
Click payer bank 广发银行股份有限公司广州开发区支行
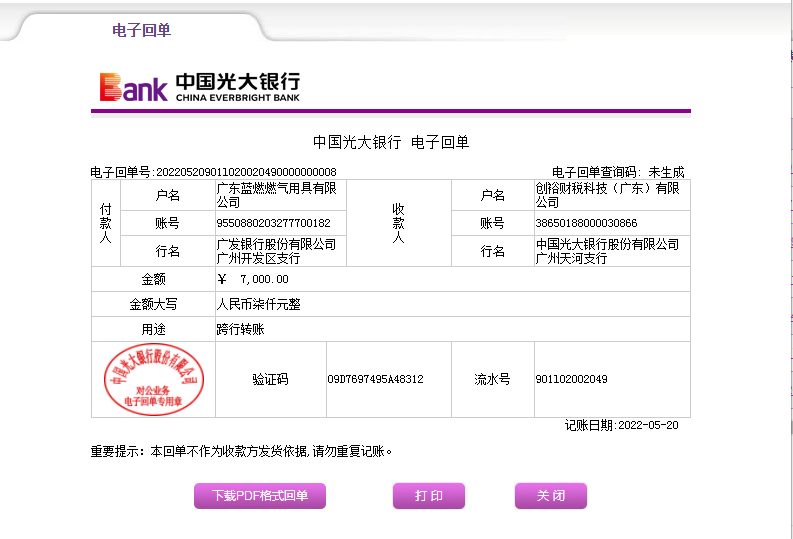(276, 251)
